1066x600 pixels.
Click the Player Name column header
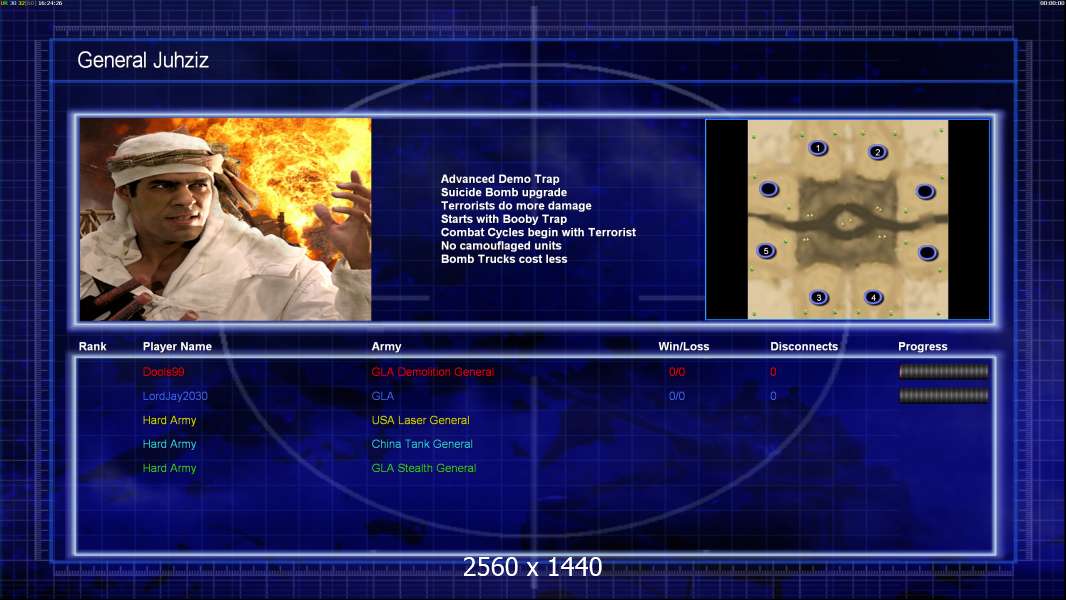(x=177, y=347)
